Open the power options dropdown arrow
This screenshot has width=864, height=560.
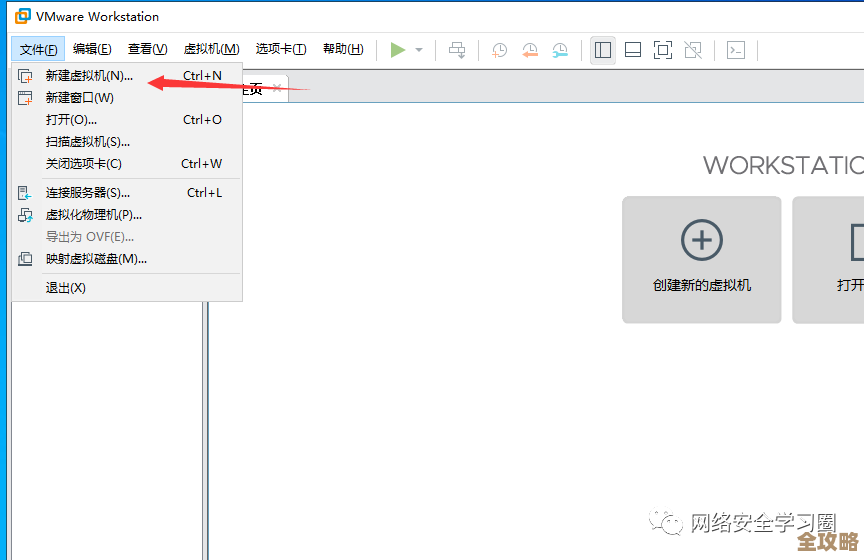point(419,50)
